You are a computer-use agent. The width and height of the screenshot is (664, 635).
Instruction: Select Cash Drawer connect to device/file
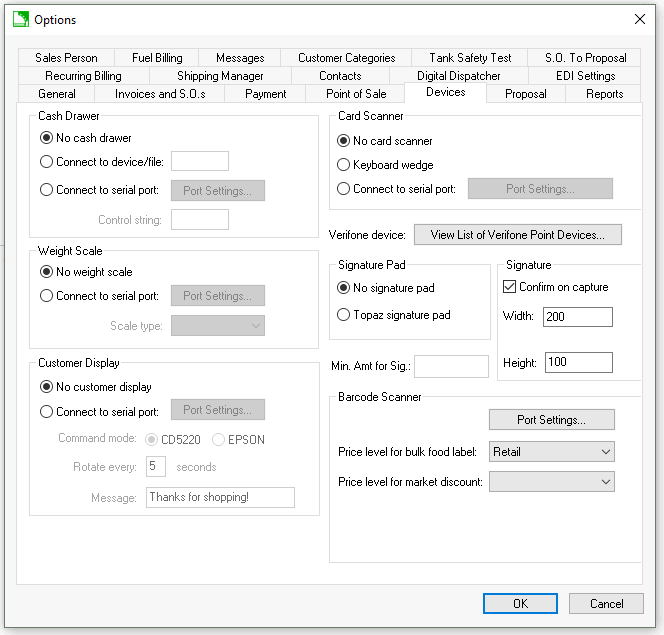click(47, 162)
